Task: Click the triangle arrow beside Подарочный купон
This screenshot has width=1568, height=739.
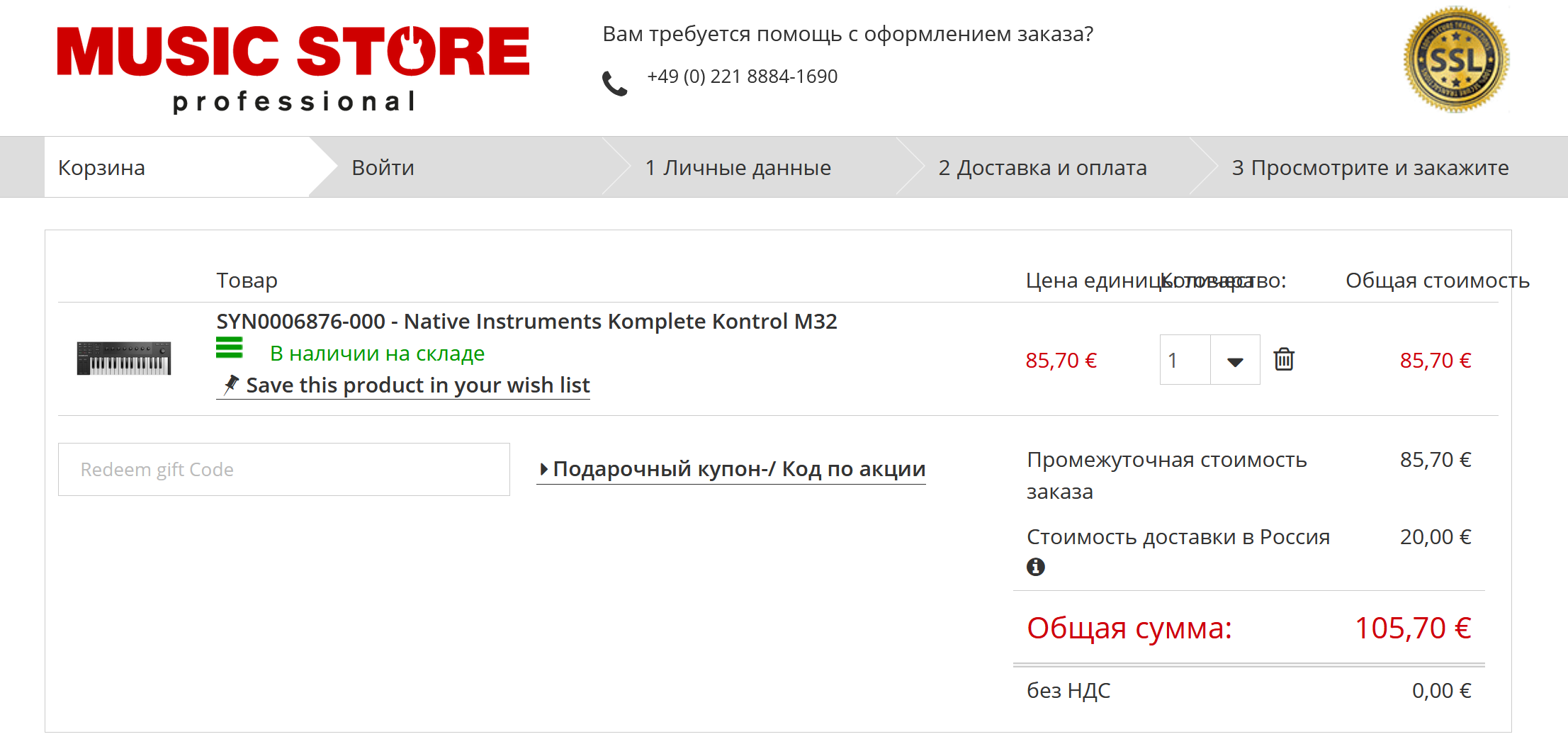Action: tap(543, 469)
